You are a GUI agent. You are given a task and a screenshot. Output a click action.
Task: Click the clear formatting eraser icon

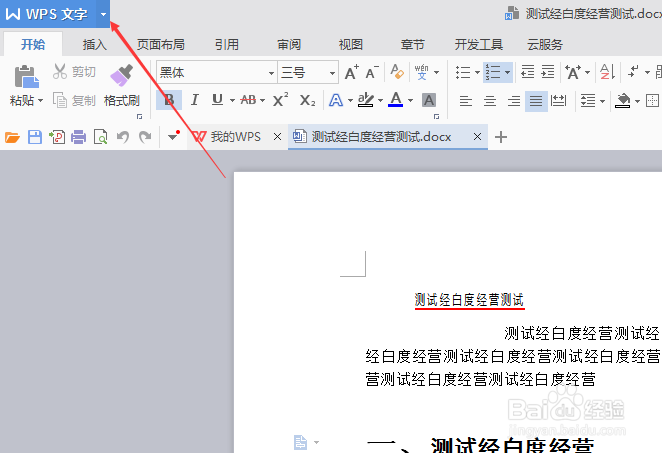(x=397, y=72)
